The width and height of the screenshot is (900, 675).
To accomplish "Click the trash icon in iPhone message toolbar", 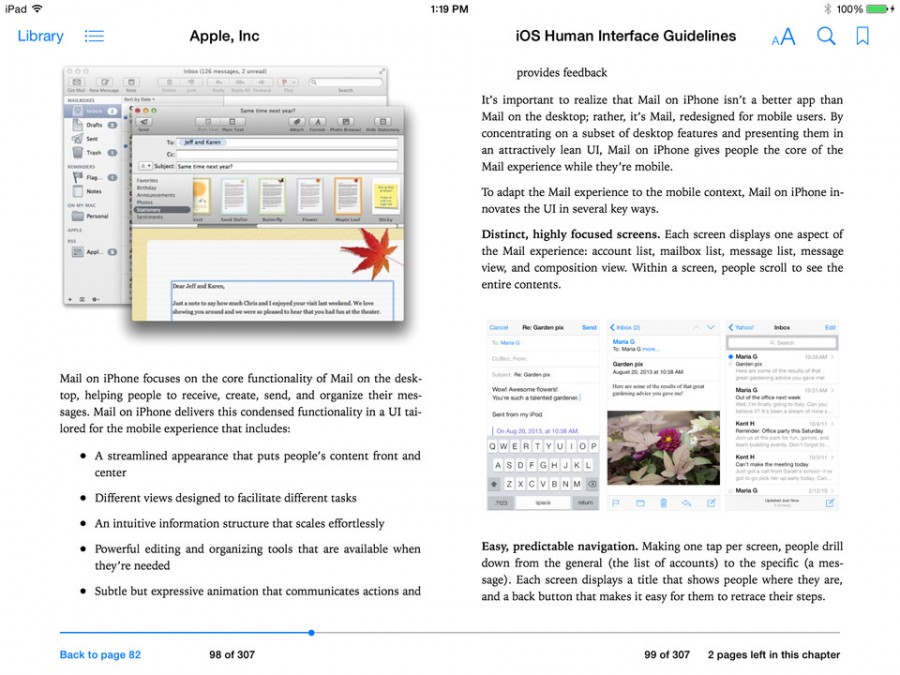I will pyautogui.click(x=664, y=503).
